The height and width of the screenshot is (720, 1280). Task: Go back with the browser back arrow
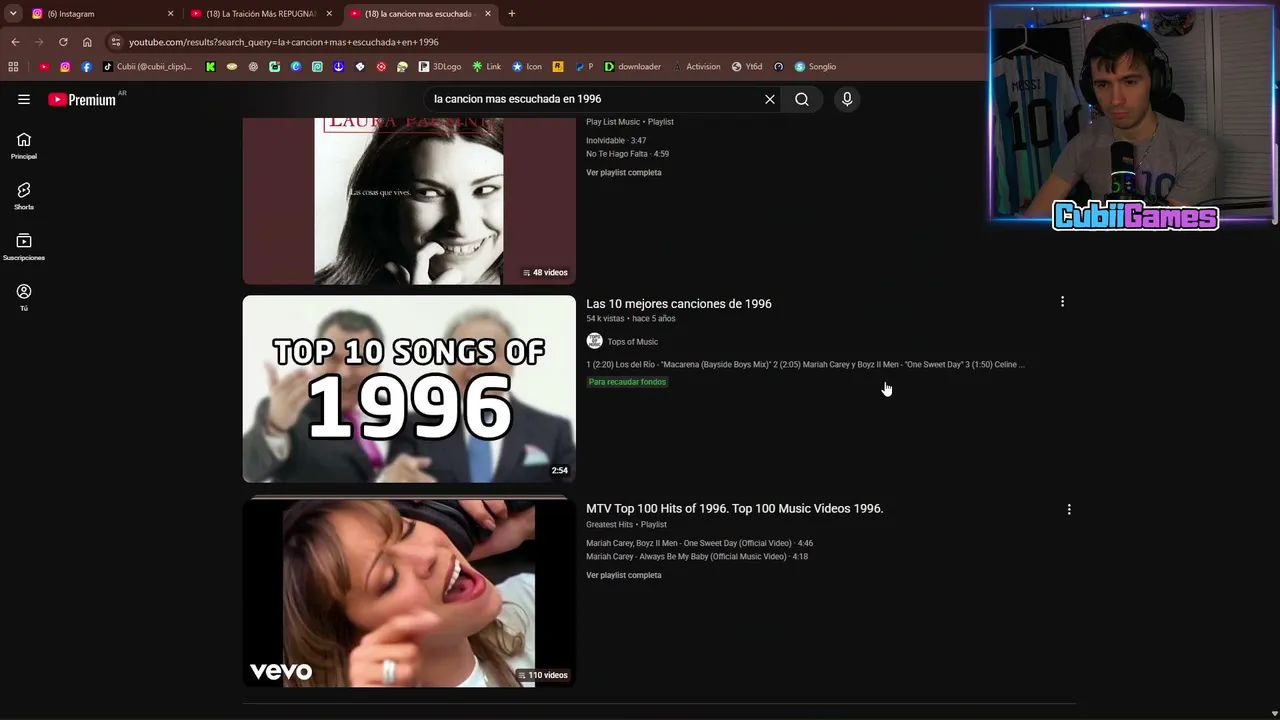pyautogui.click(x=15, y=42)
